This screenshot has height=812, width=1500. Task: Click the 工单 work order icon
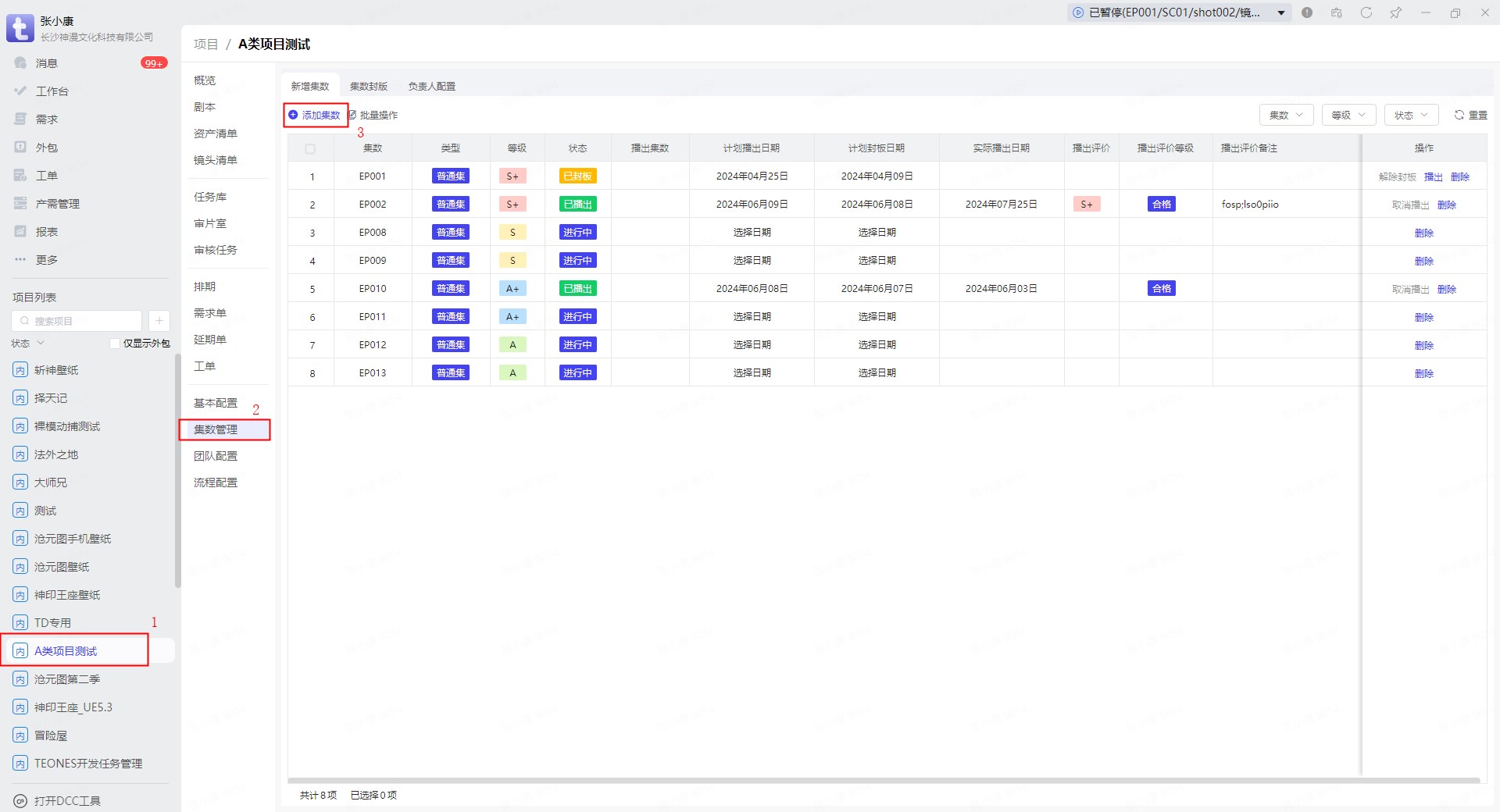[x=21, y=176]
